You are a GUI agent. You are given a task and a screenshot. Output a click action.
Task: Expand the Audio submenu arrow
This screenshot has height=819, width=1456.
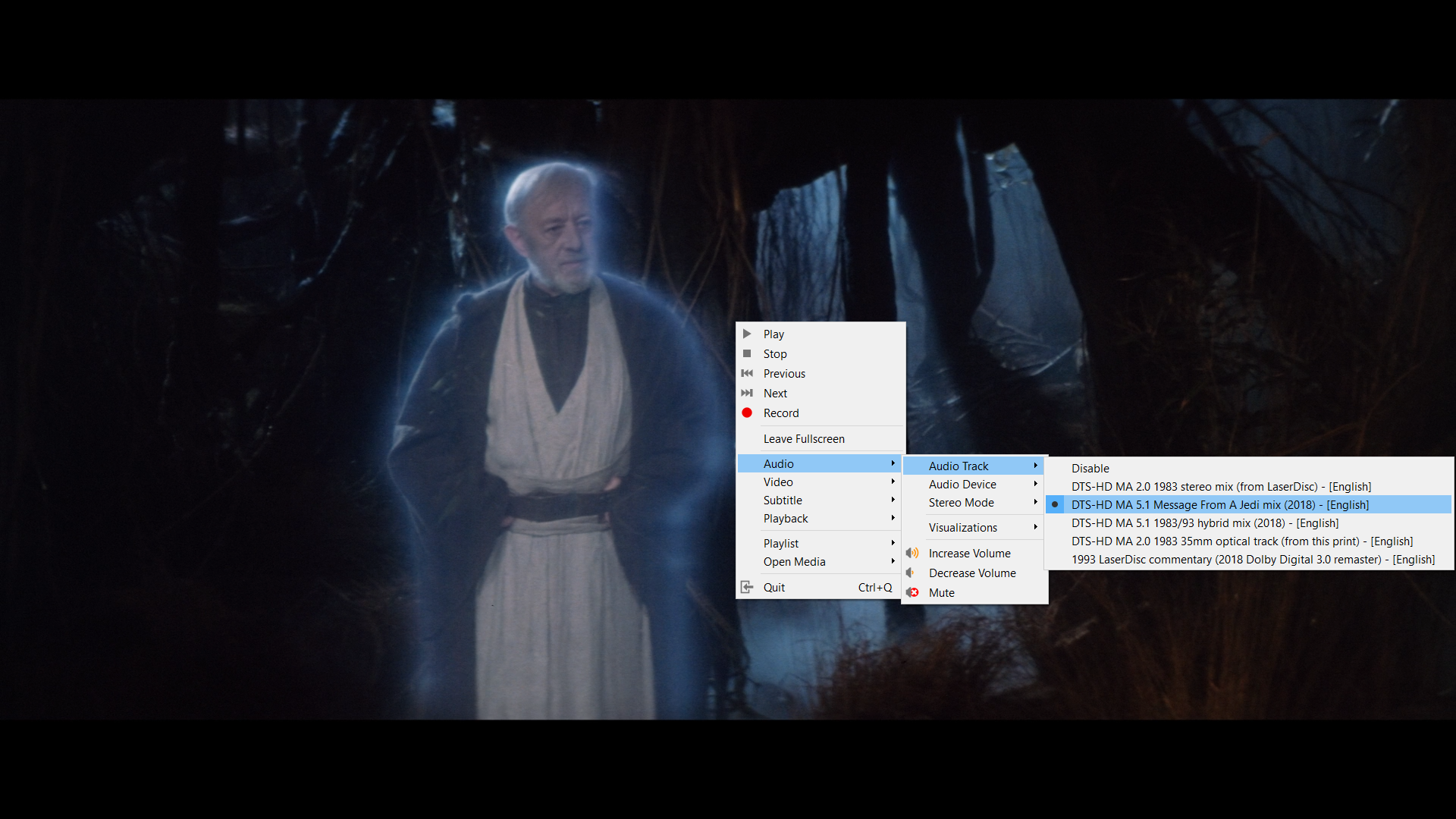pyautogui.click(x=893, y=463)
